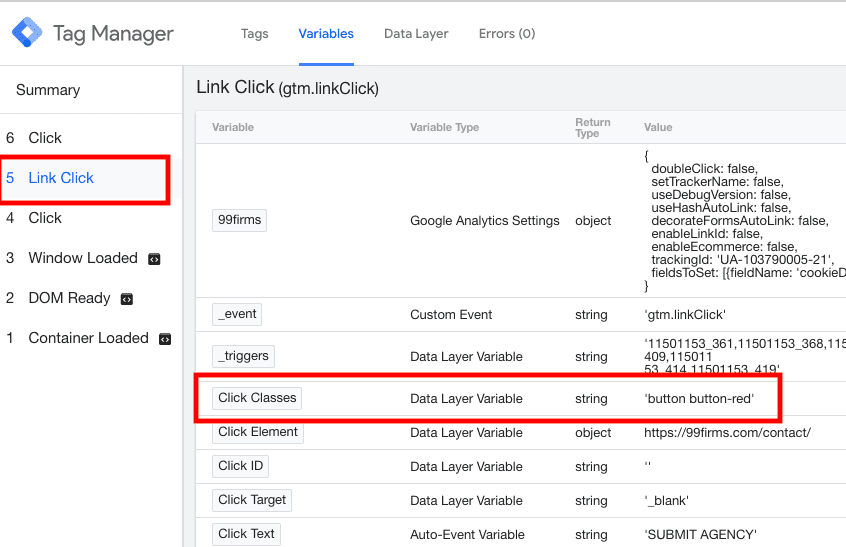Click code icon next to Window Loaded
Screen dimensions: 846x547
point(154,259)
